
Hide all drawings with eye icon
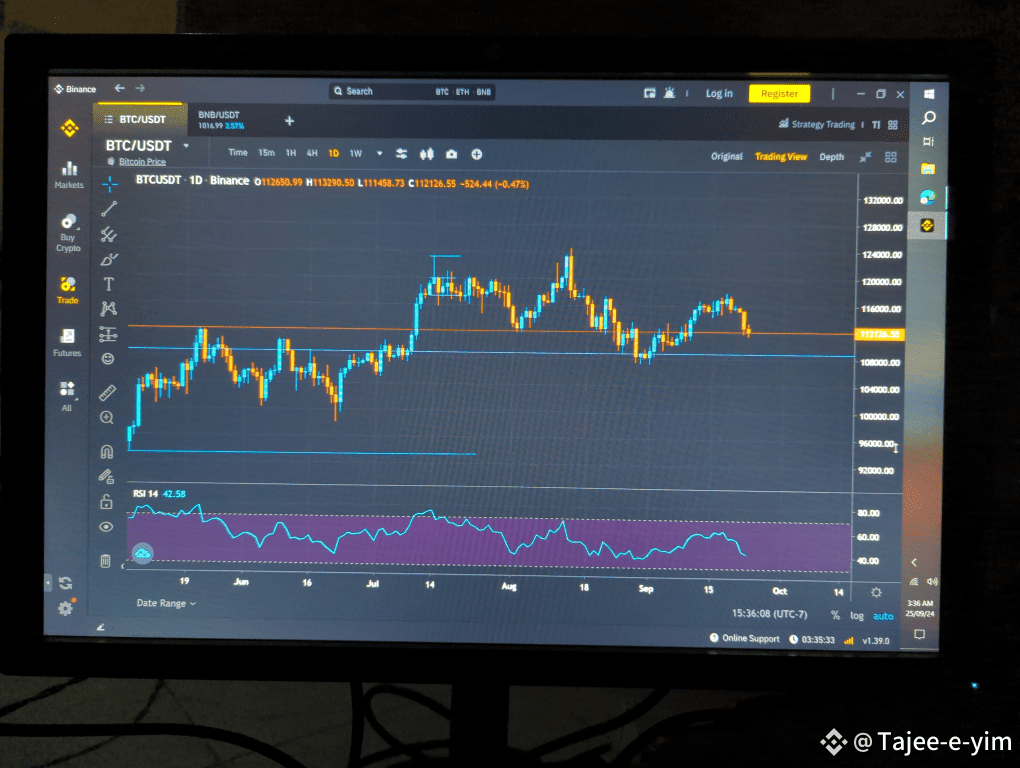pos(106,527)
